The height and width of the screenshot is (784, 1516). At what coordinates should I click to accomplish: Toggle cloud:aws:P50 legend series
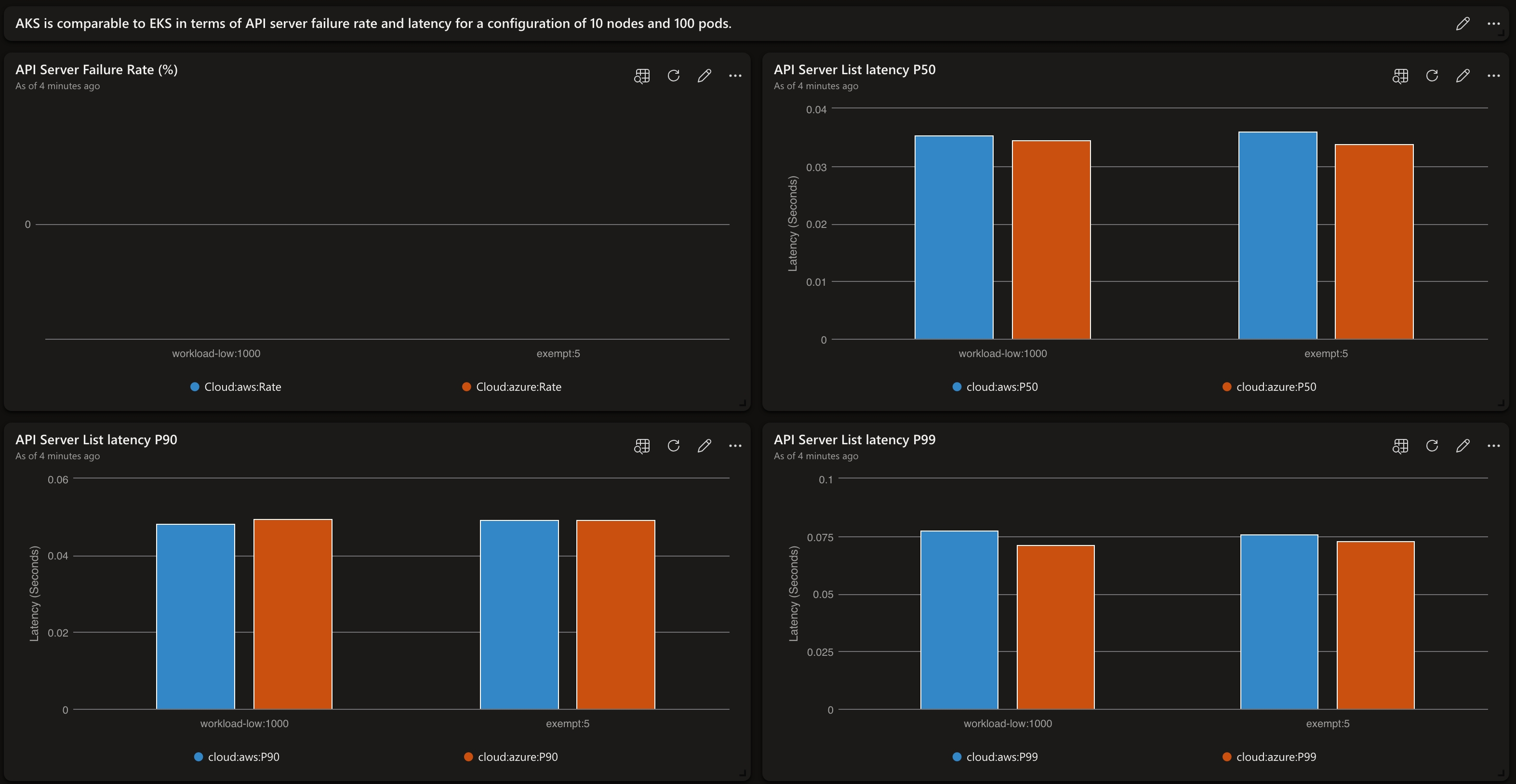coord(995,387)
